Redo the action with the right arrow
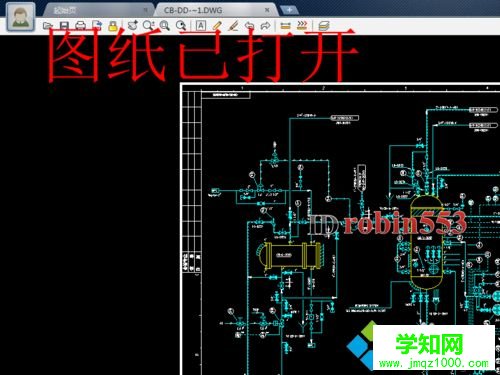This screenshot has width=500, height=375. (x=265, y=25)
